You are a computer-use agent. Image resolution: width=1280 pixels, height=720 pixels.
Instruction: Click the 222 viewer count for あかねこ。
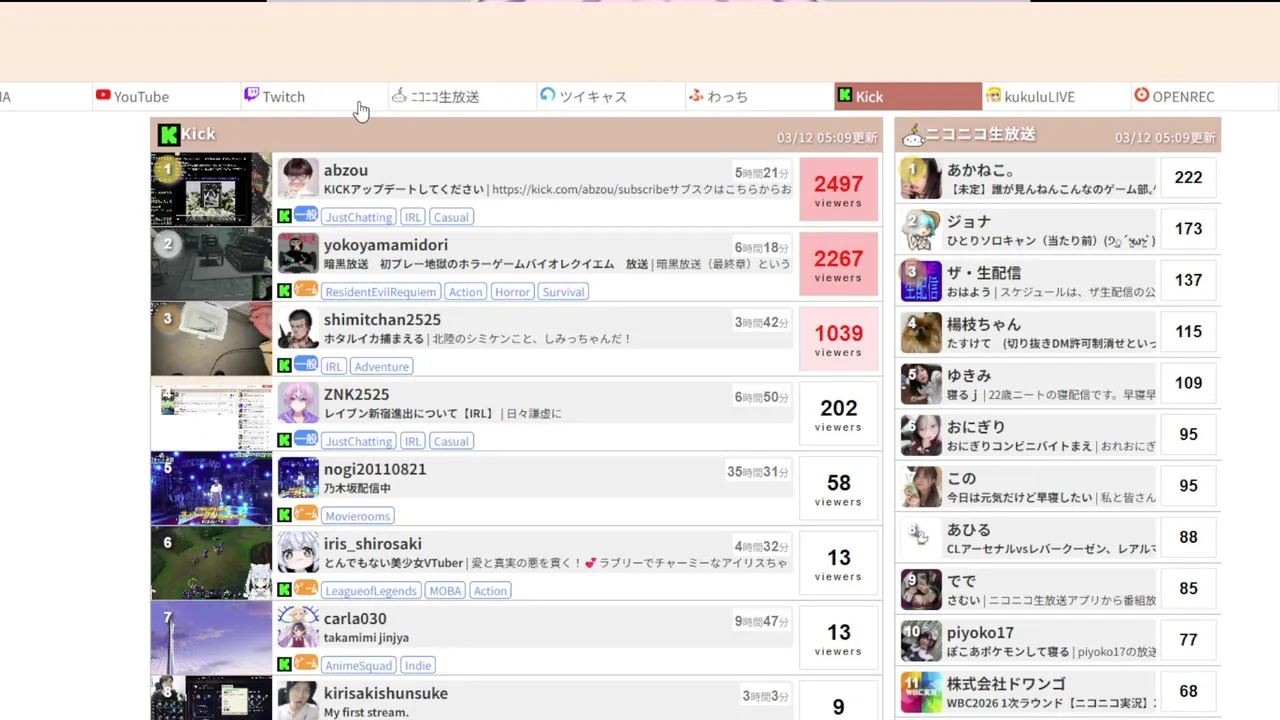(1188, 178)
